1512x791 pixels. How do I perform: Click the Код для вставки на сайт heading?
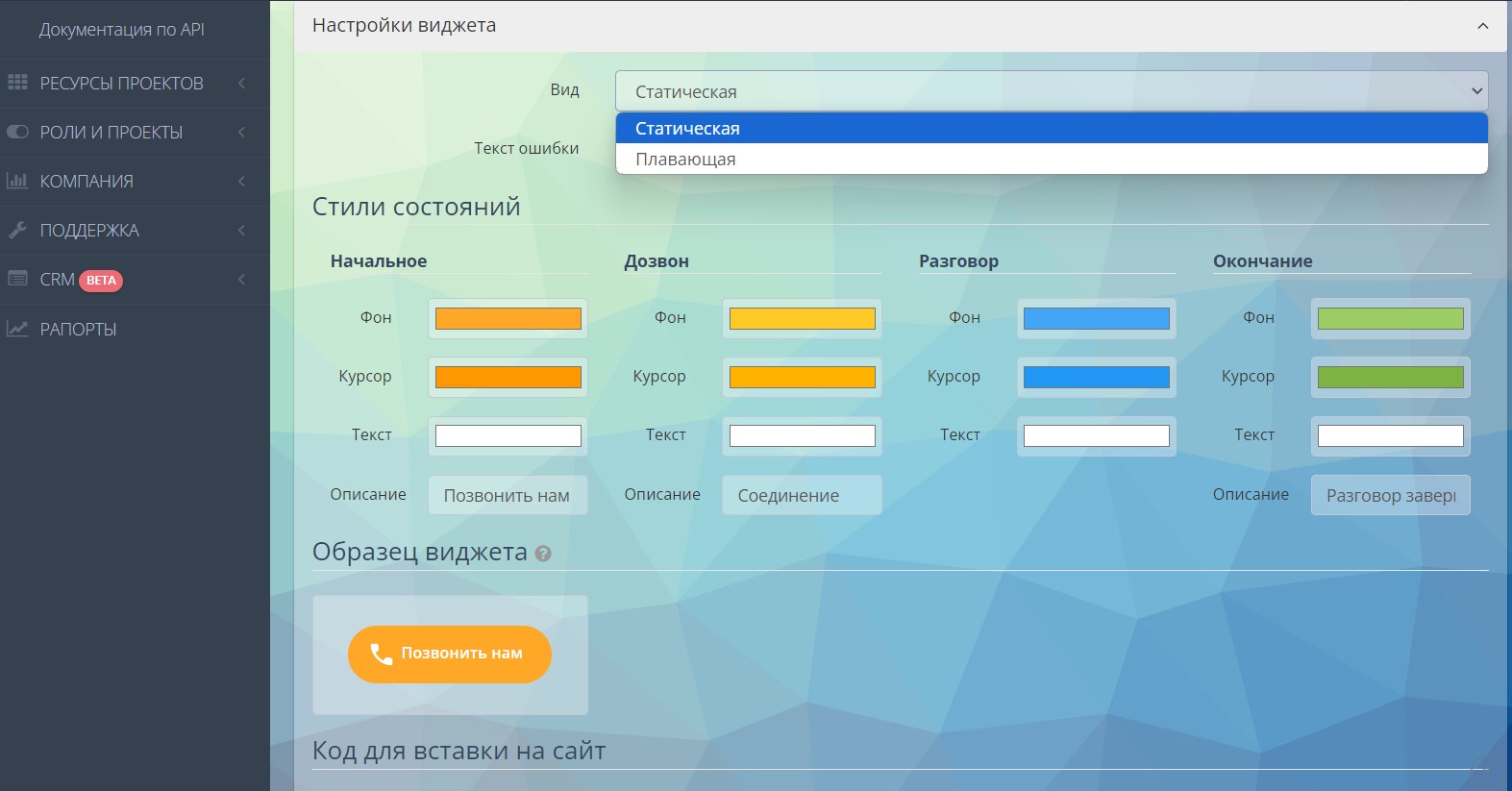tap(459, 751)
